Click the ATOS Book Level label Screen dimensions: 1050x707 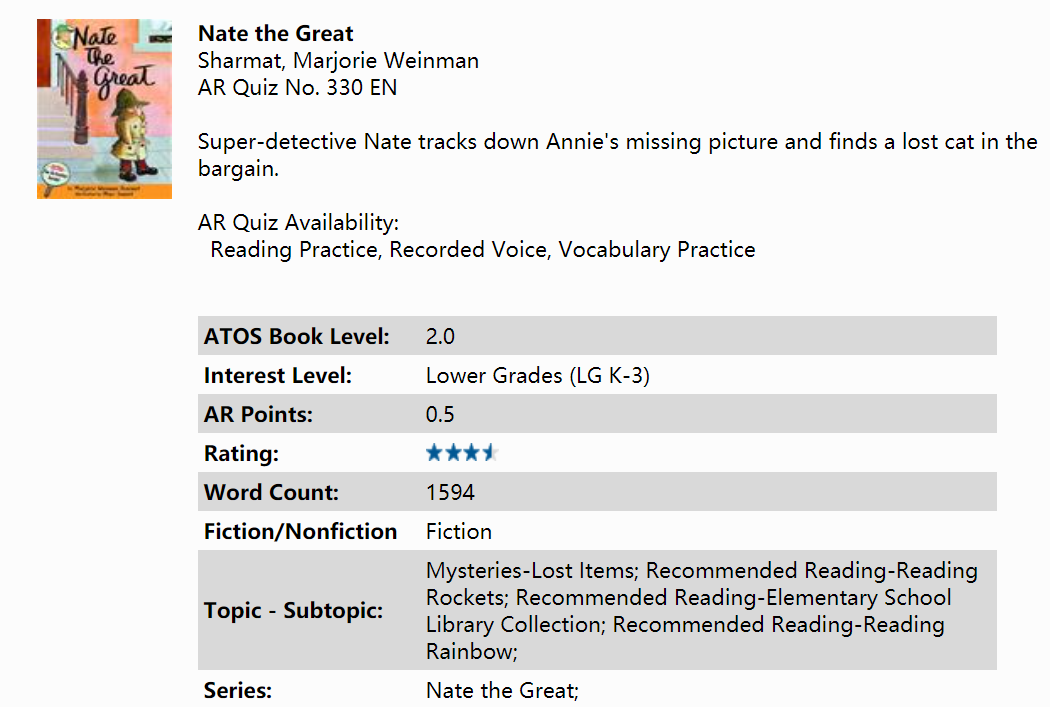pyautogui.click(x=296, y=336)
